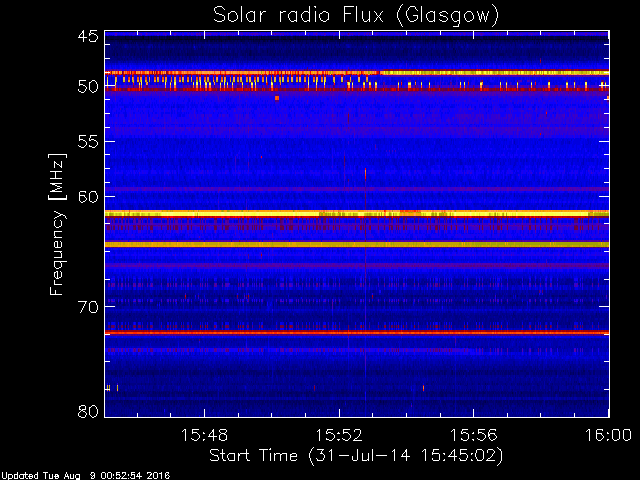Select the 15:48 time tick label

204,435
